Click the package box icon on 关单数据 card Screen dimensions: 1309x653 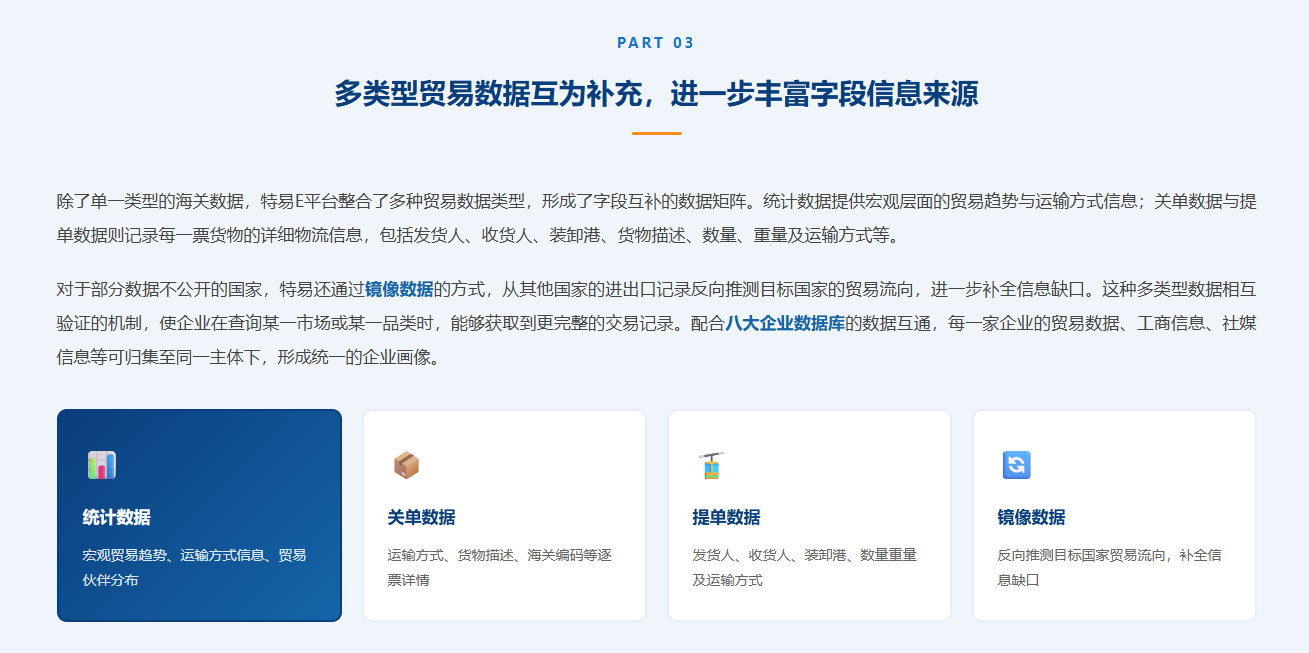click(x=406, y=465)
